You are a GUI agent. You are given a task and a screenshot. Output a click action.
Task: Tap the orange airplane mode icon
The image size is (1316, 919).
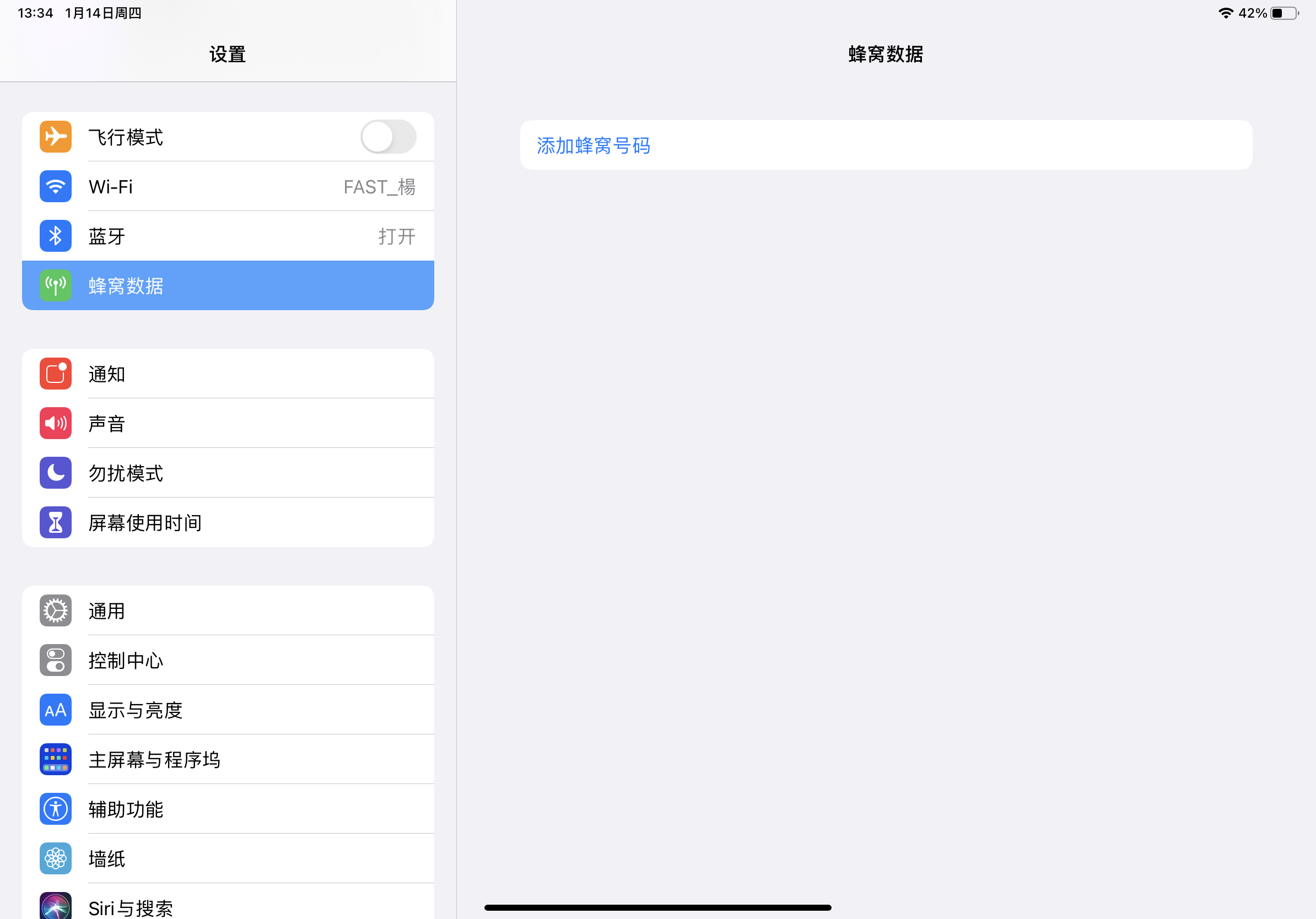56,137
